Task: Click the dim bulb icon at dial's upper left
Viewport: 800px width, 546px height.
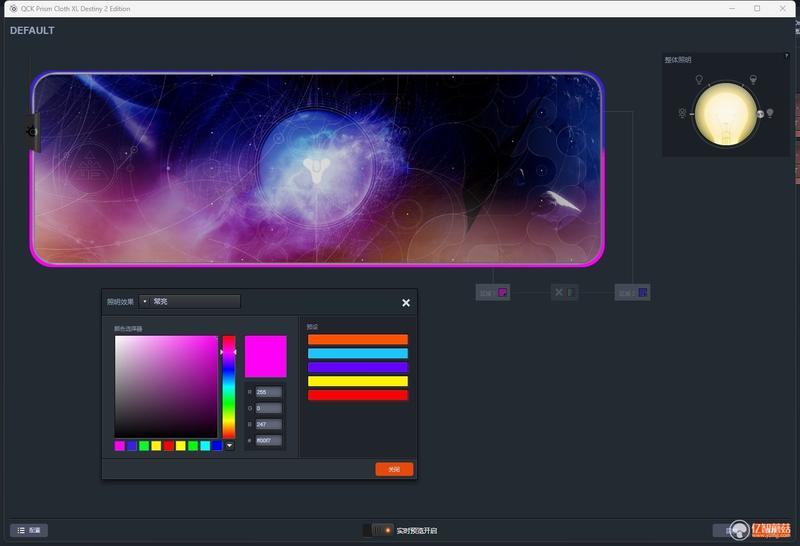Action: pos(699,79)
